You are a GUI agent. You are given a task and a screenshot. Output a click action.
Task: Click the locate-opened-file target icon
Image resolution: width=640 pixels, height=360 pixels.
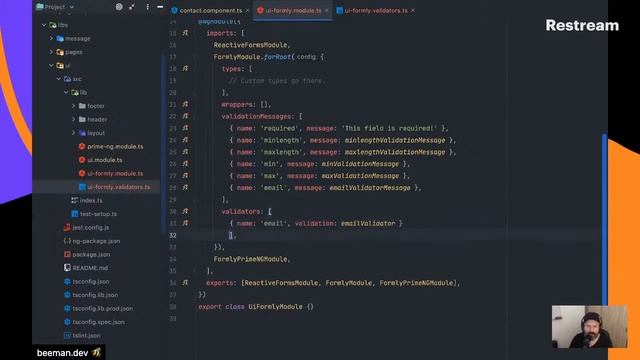pyautogui.click(x=119, y=7)
